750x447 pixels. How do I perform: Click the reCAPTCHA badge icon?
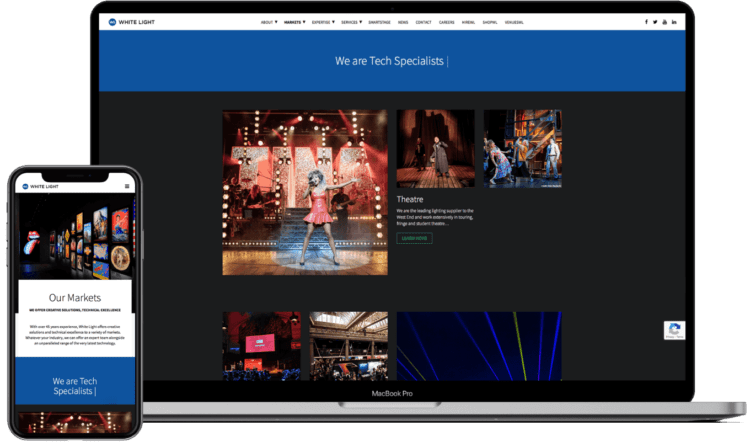click(675, 332)
